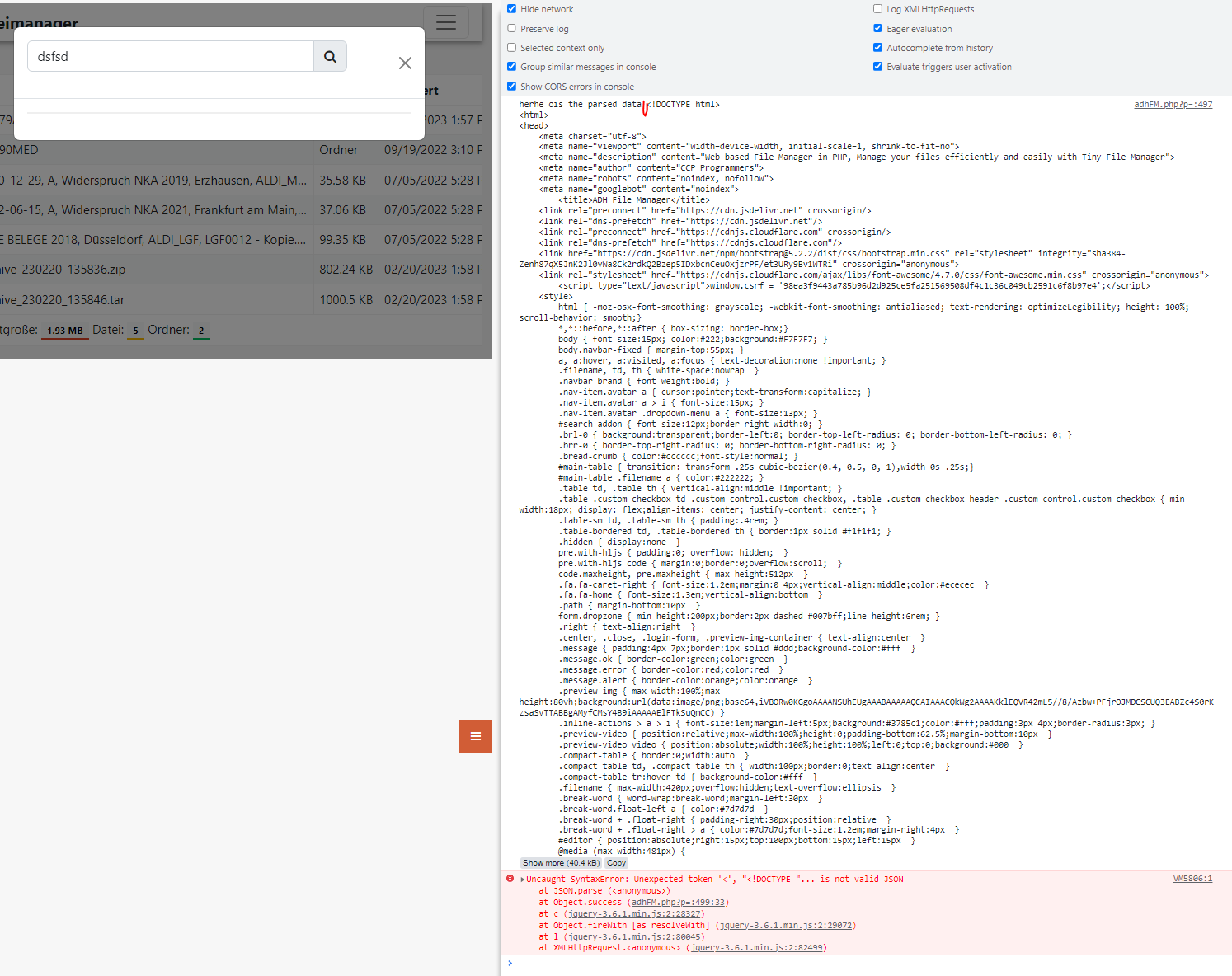Copy the console output
The width and height of the screenshot is (1232, 976).
coord(615,862)
